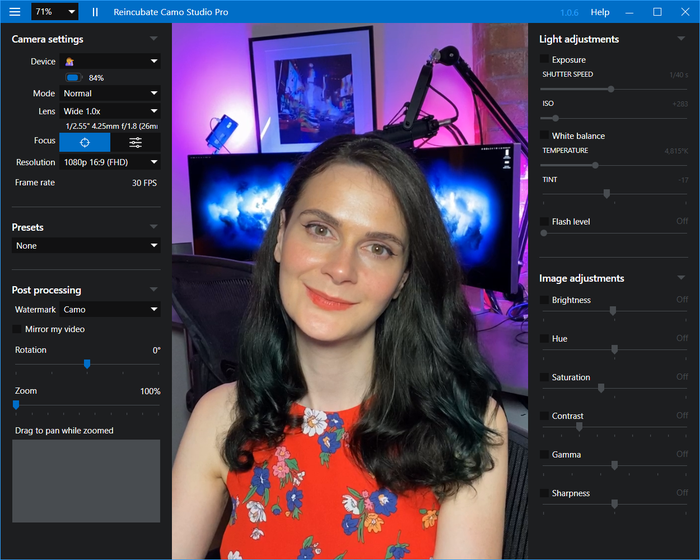The height and width of the screenshot is (560, 700).
Task: Click the 4,815°K temperature value
Action: point(676,151)
